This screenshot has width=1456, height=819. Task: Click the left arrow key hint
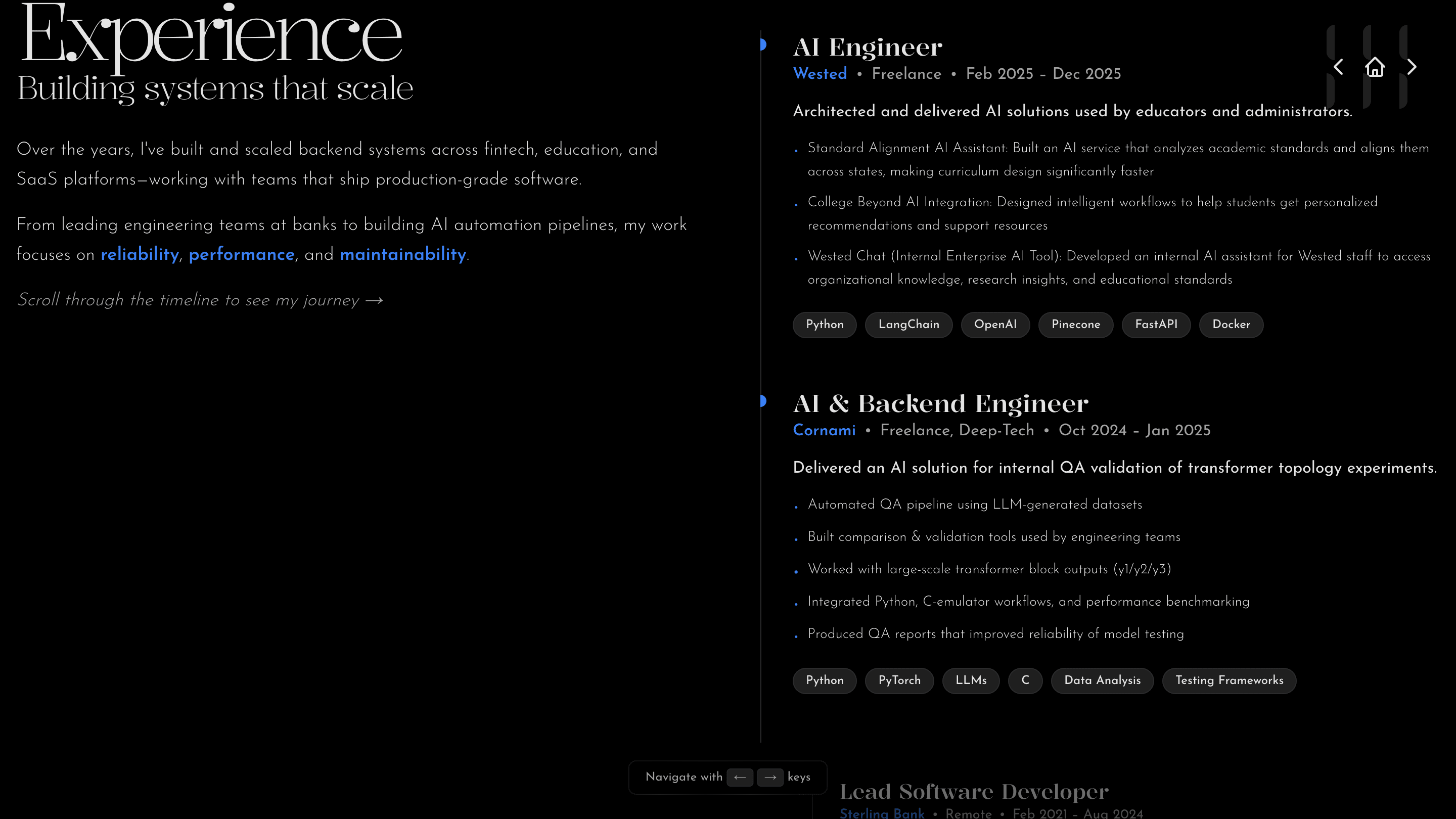tap(740, 777)
